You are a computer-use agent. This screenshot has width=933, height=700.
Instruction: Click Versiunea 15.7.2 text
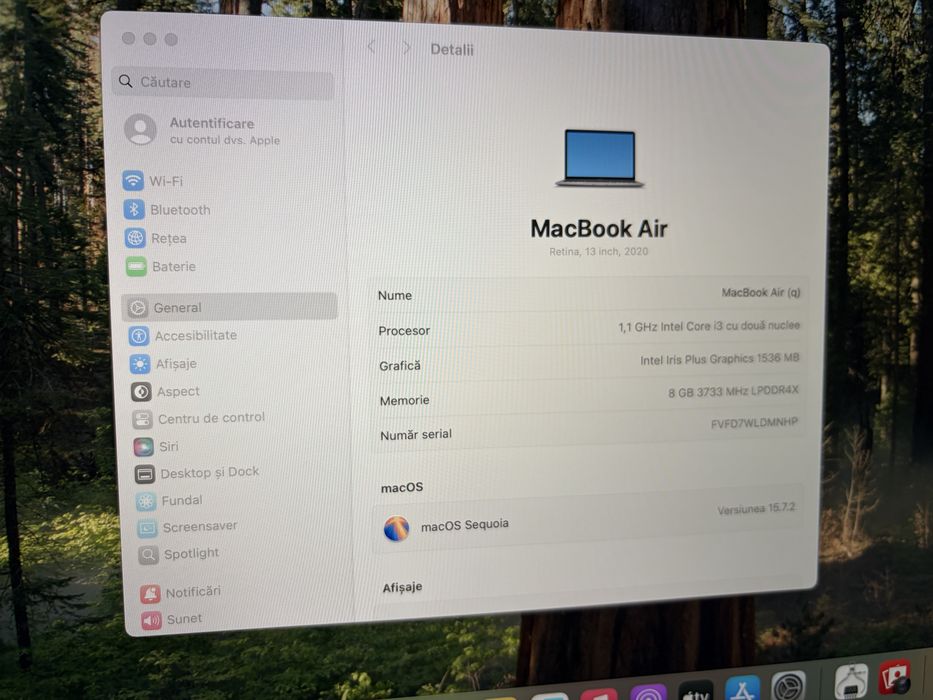(756, 509)
